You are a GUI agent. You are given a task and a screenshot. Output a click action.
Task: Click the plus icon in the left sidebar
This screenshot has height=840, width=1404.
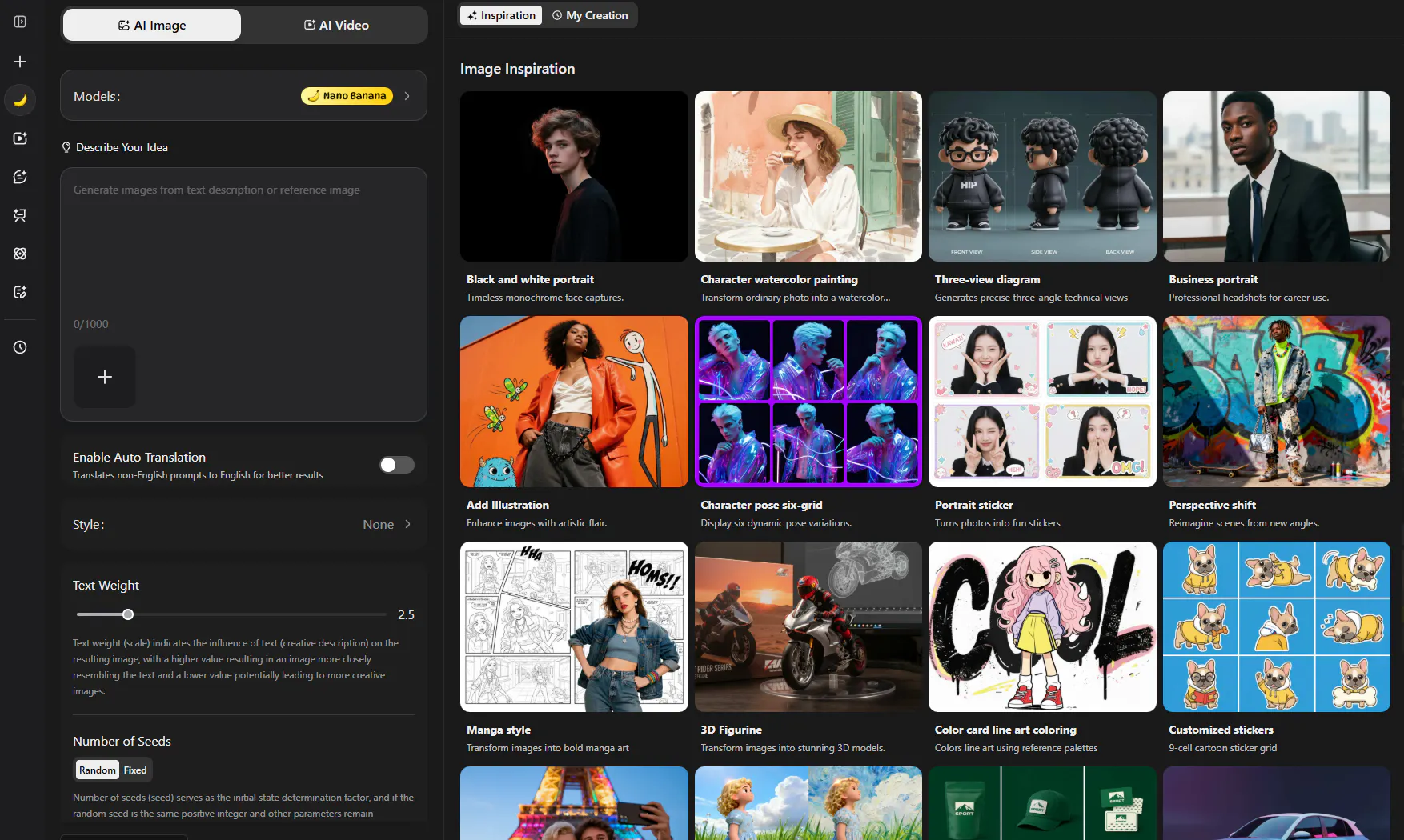point(20,62)
